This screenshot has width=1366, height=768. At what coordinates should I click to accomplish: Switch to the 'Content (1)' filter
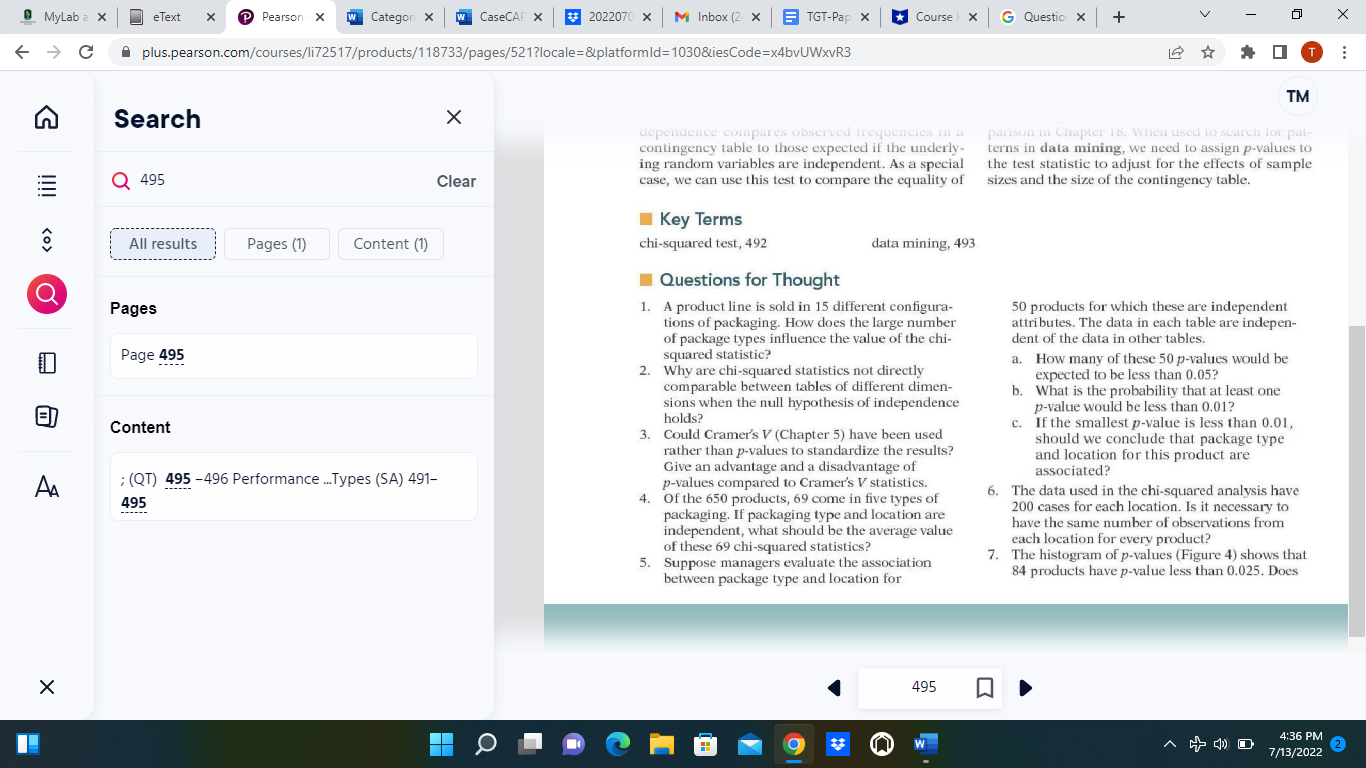390,243
